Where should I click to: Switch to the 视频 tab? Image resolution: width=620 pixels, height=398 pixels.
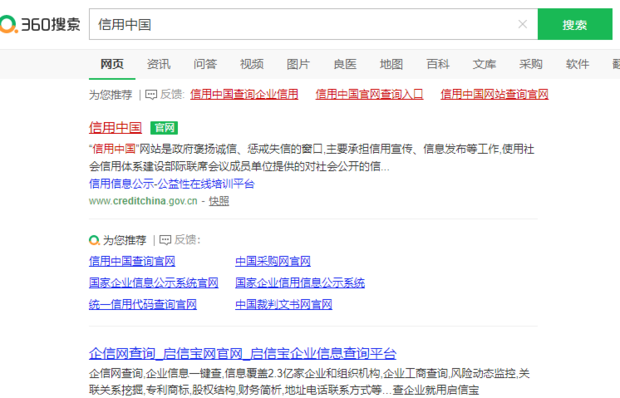[x=252, y=64]
